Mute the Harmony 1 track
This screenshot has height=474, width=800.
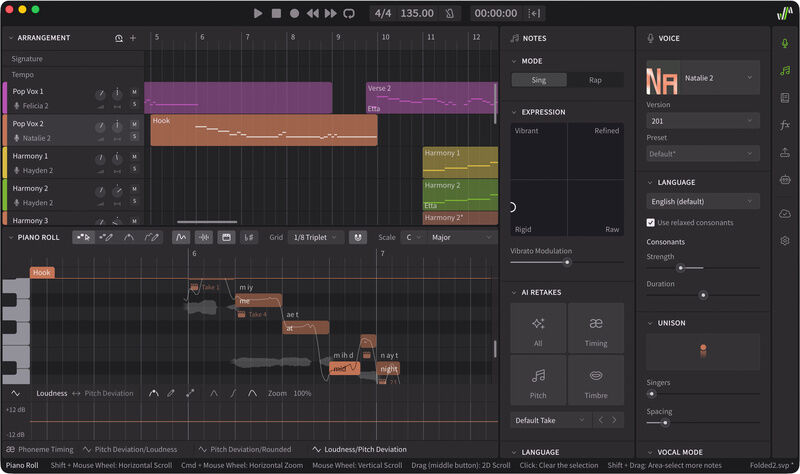134,157
